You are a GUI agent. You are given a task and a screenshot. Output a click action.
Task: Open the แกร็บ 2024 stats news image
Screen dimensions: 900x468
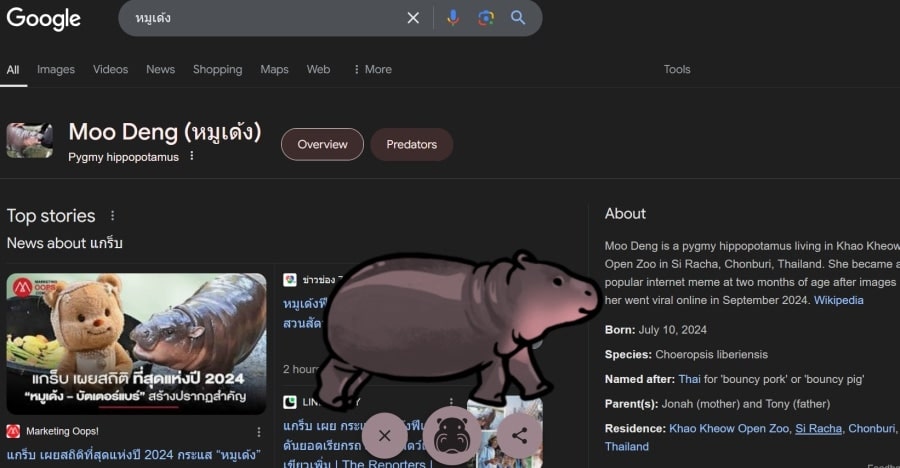click(x=137, y=343)
